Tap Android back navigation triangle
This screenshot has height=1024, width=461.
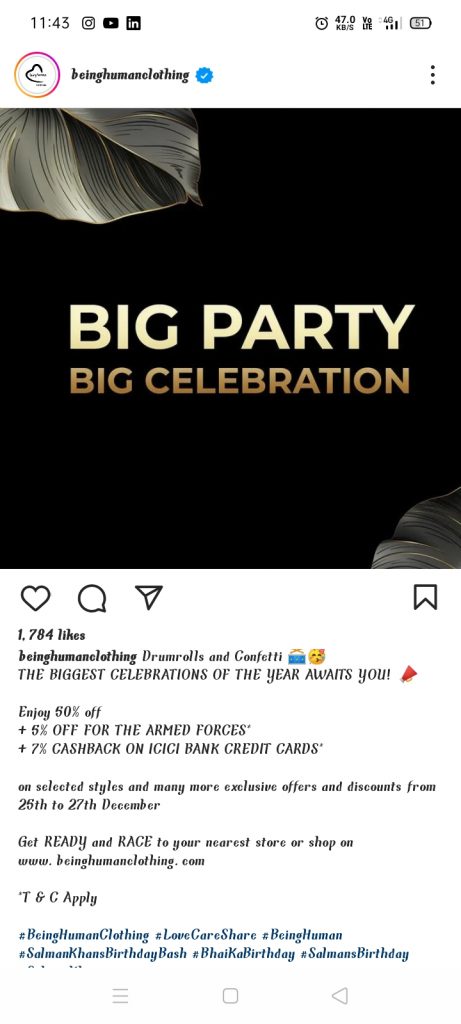(x=340, y=995)
